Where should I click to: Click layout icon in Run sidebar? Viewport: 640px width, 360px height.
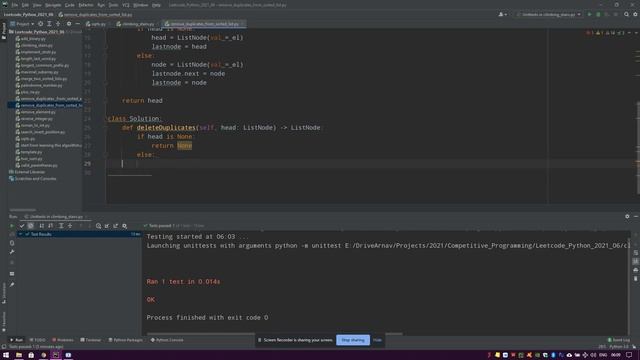[x=12, y=273]
